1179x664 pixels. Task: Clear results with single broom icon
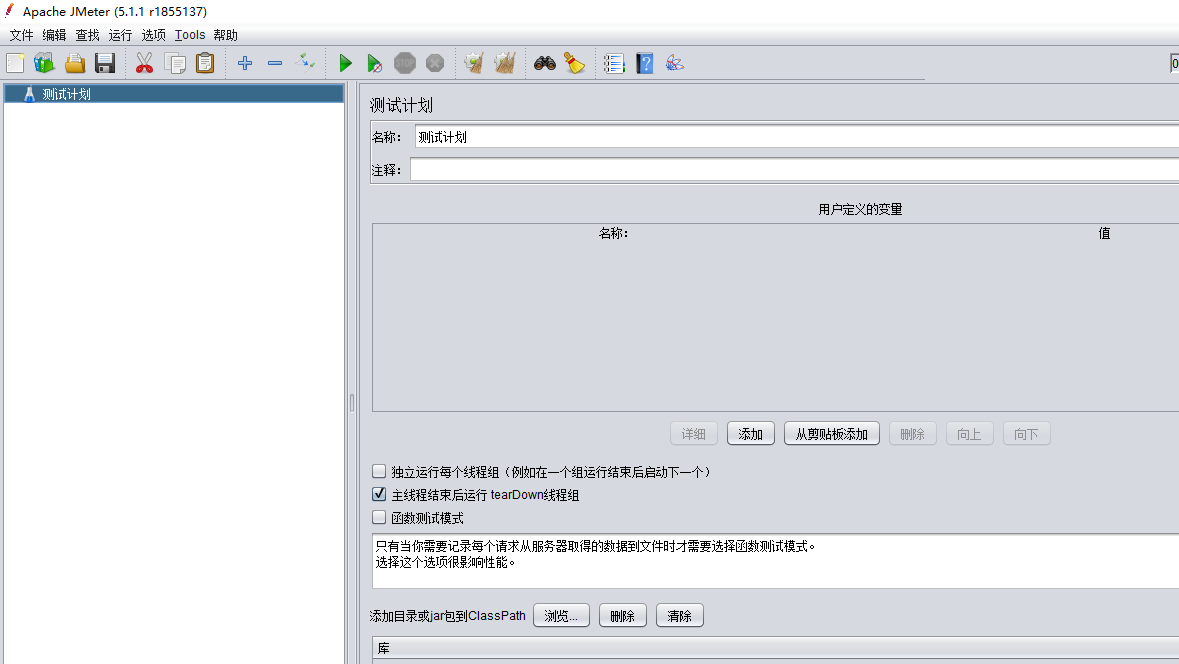coord(474,63)
